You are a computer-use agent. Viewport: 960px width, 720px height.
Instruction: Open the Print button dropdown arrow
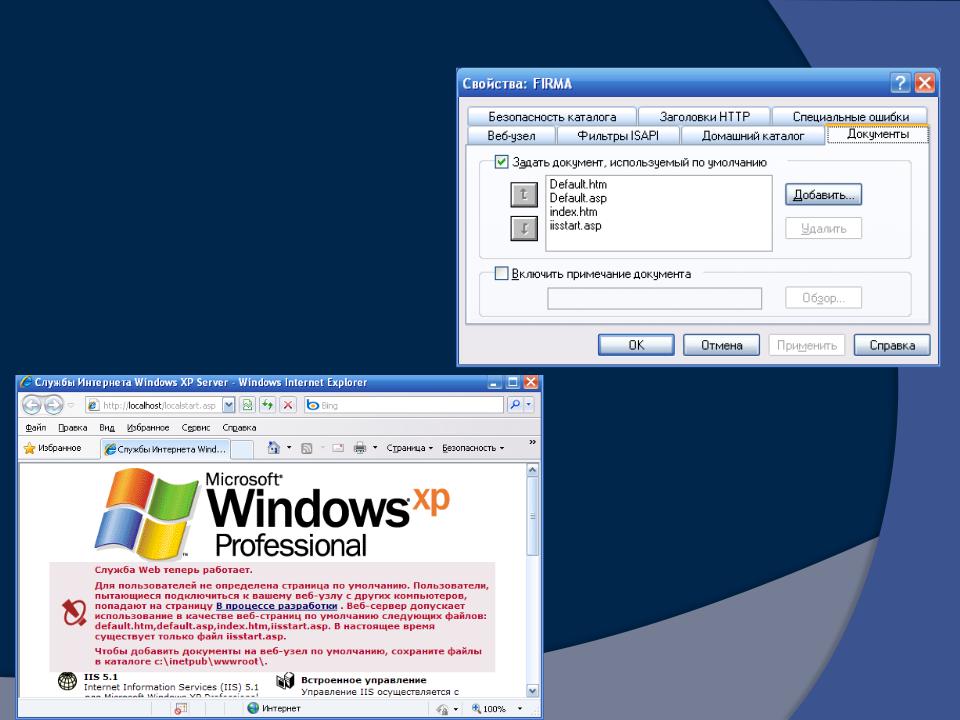(x=375, y=448)
